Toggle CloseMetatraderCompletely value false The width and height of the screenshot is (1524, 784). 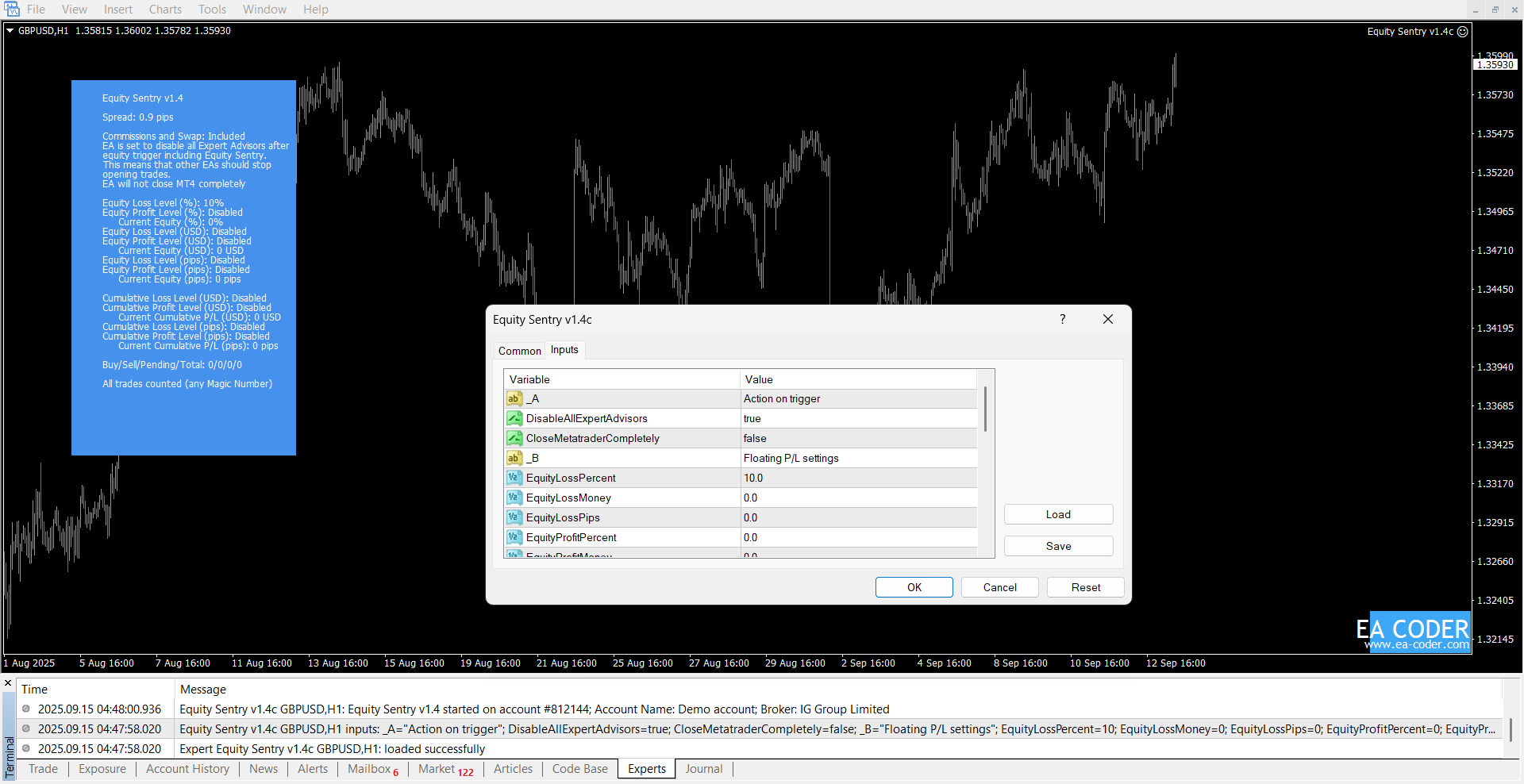coord(857,438)
